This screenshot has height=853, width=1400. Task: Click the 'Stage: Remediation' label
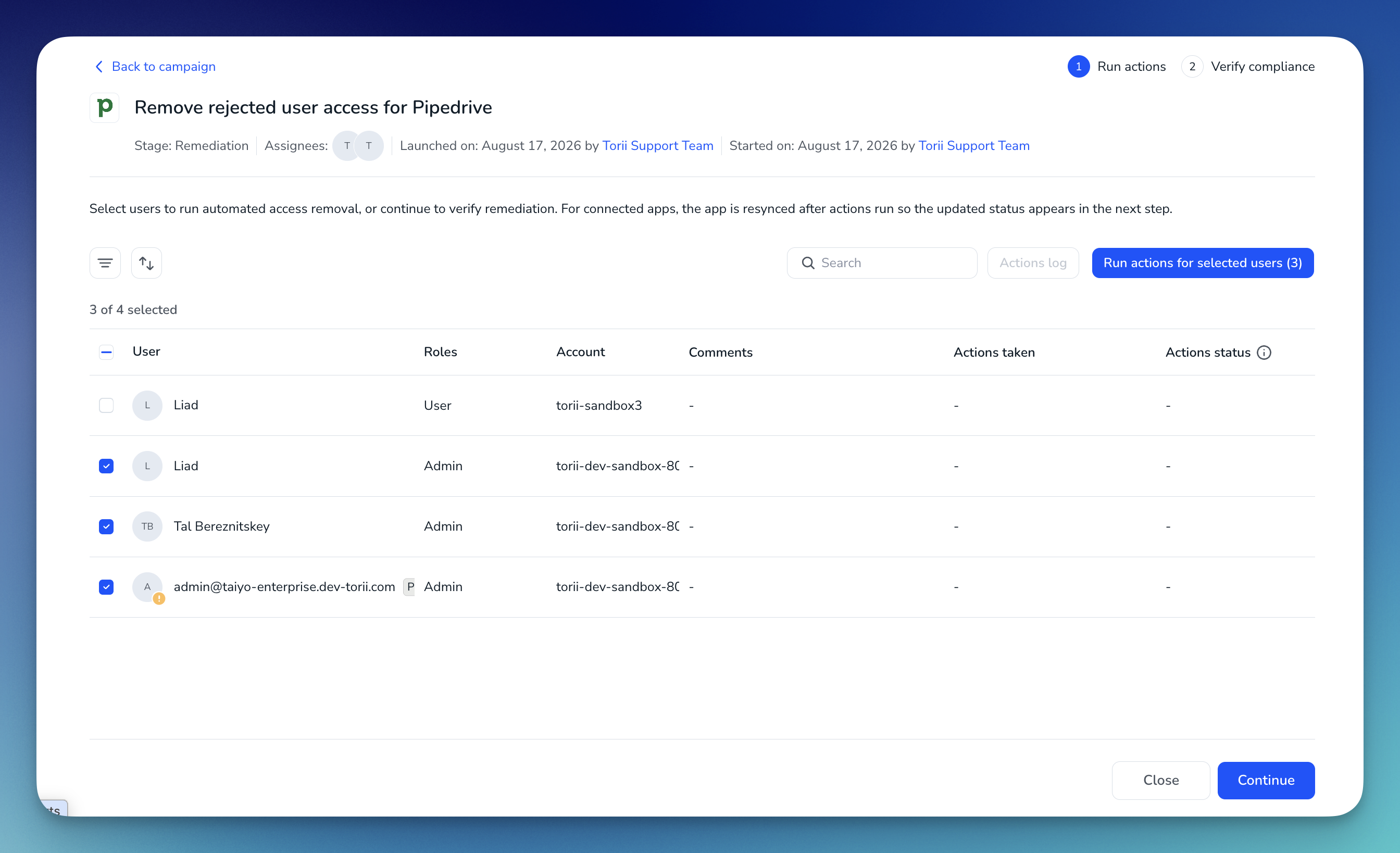tap(192, 146)
